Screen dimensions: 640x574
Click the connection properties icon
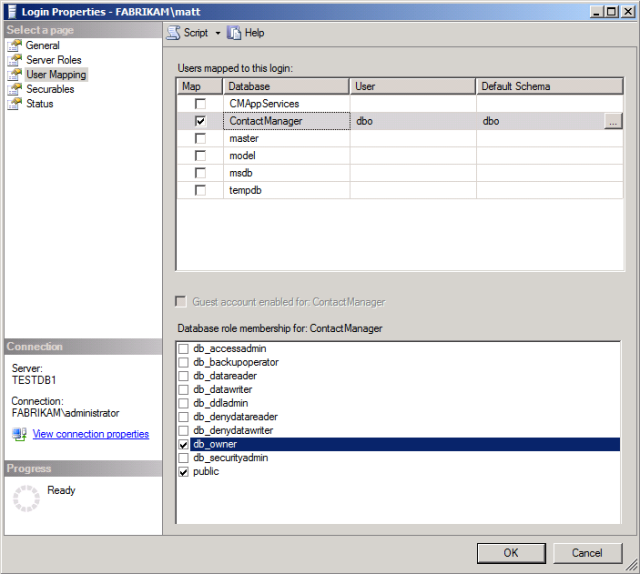[19, 435]
